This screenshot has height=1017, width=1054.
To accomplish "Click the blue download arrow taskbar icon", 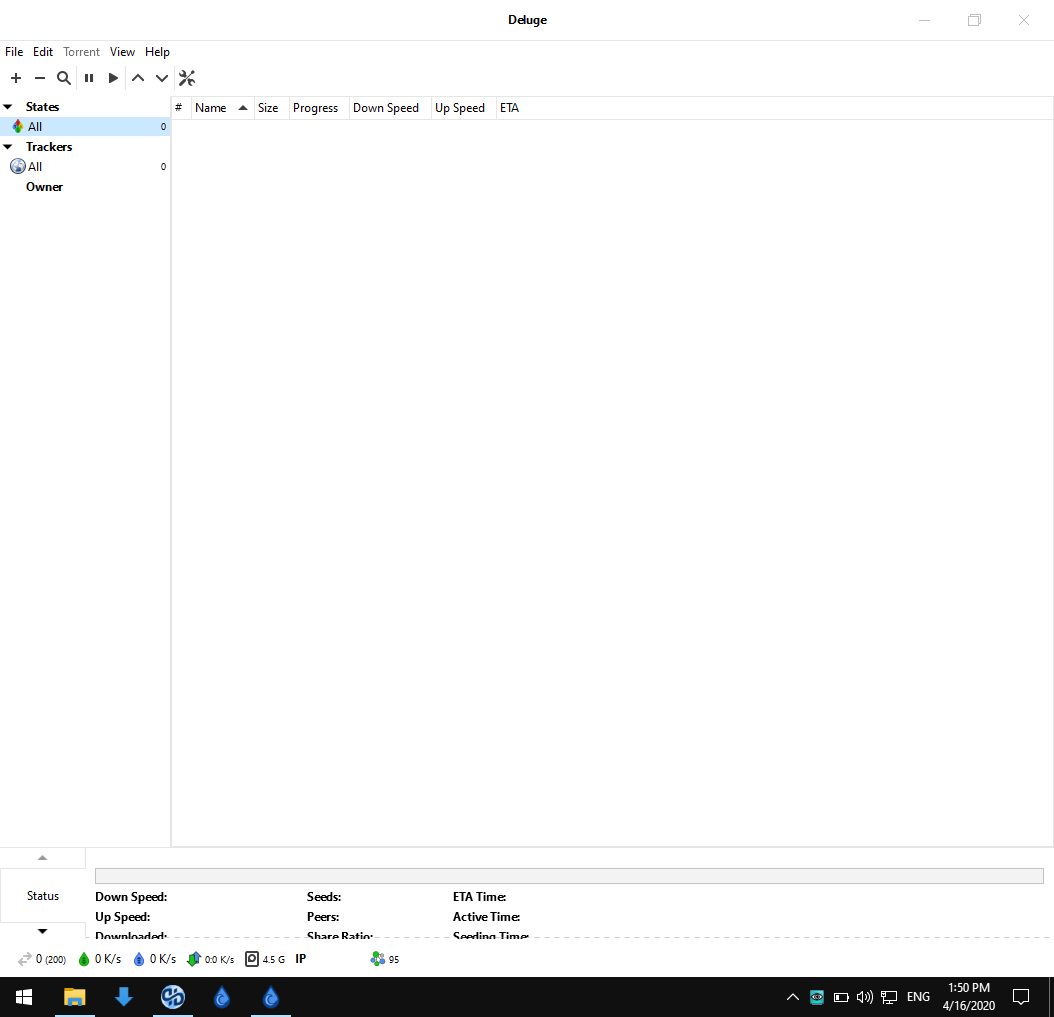I will point(124,997).
